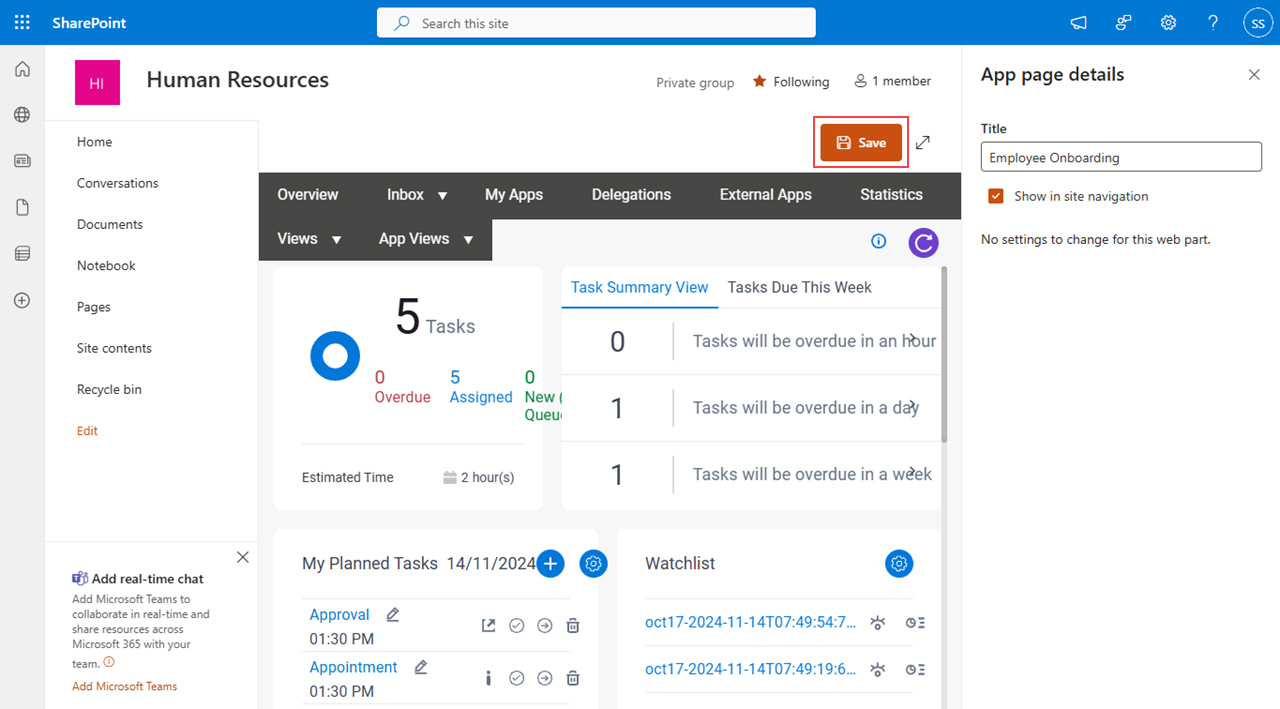Click the Search this site box
This screenshot has width=1280, height=709.
596,23
